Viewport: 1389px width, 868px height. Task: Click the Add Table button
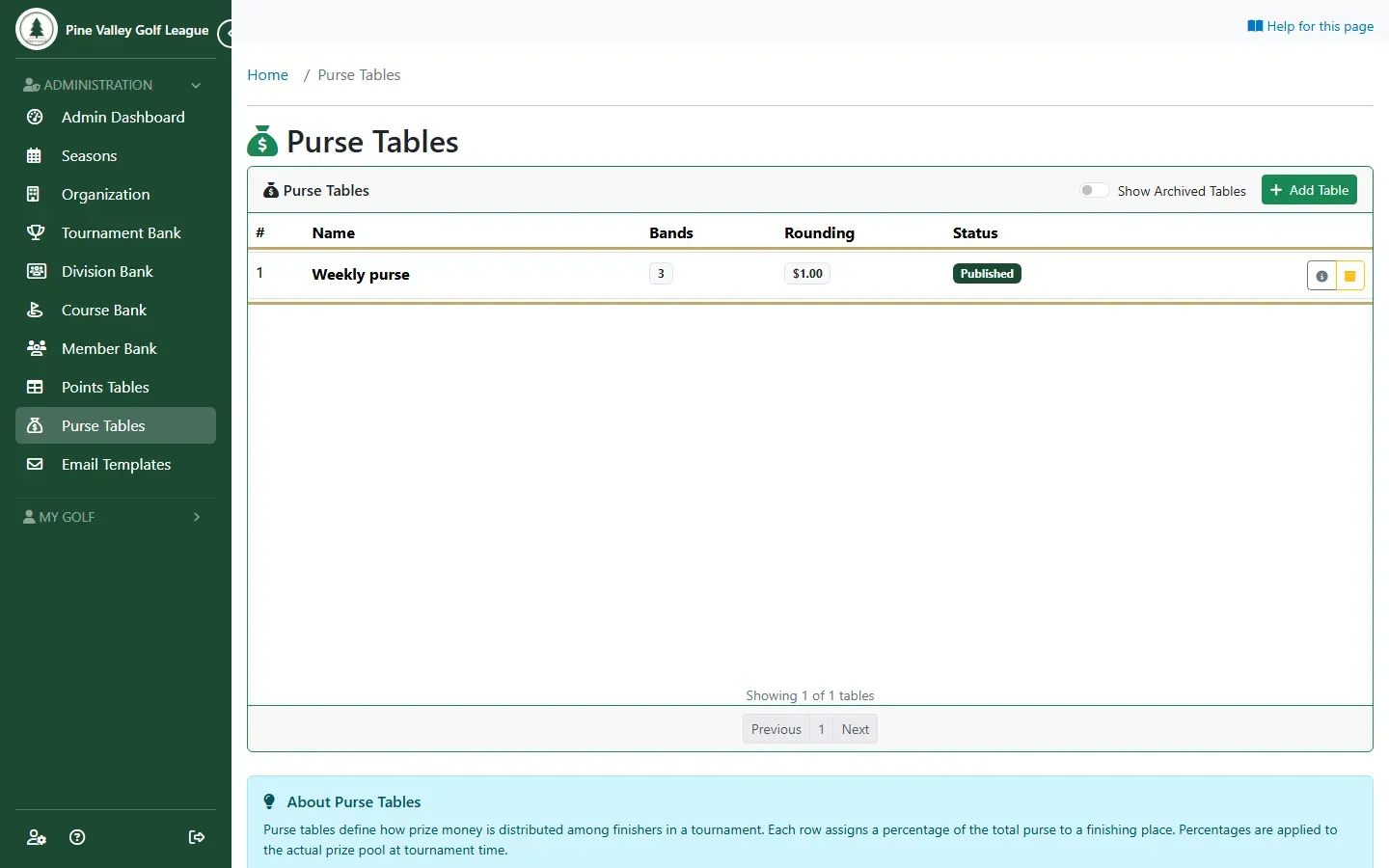point(1309,190)
